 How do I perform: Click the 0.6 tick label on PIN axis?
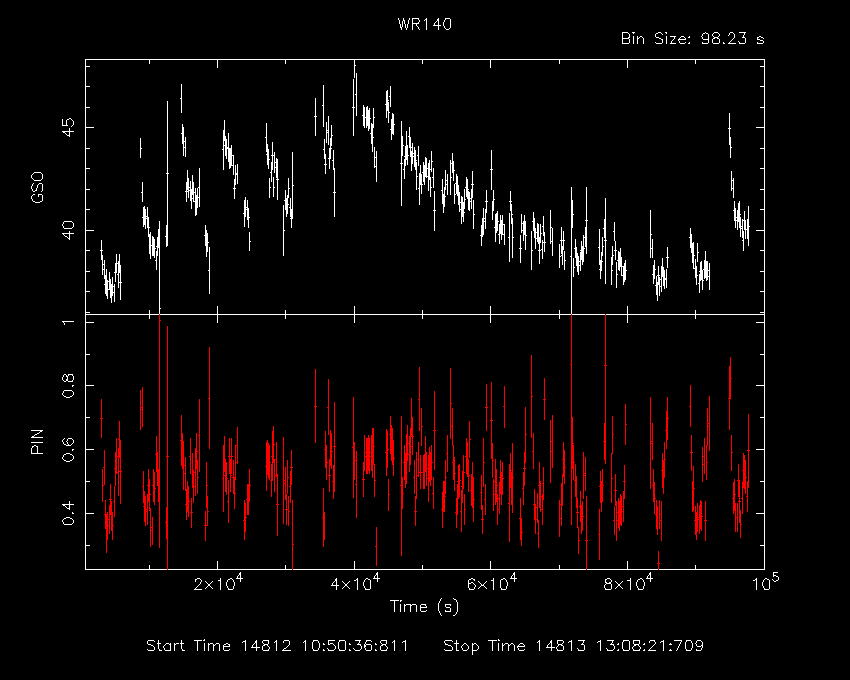[x=68, y=450]
